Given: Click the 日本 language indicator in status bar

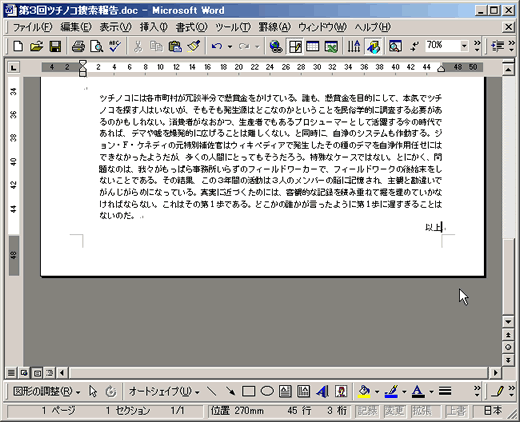Looking at the screenshot, I should coord(493,411).
